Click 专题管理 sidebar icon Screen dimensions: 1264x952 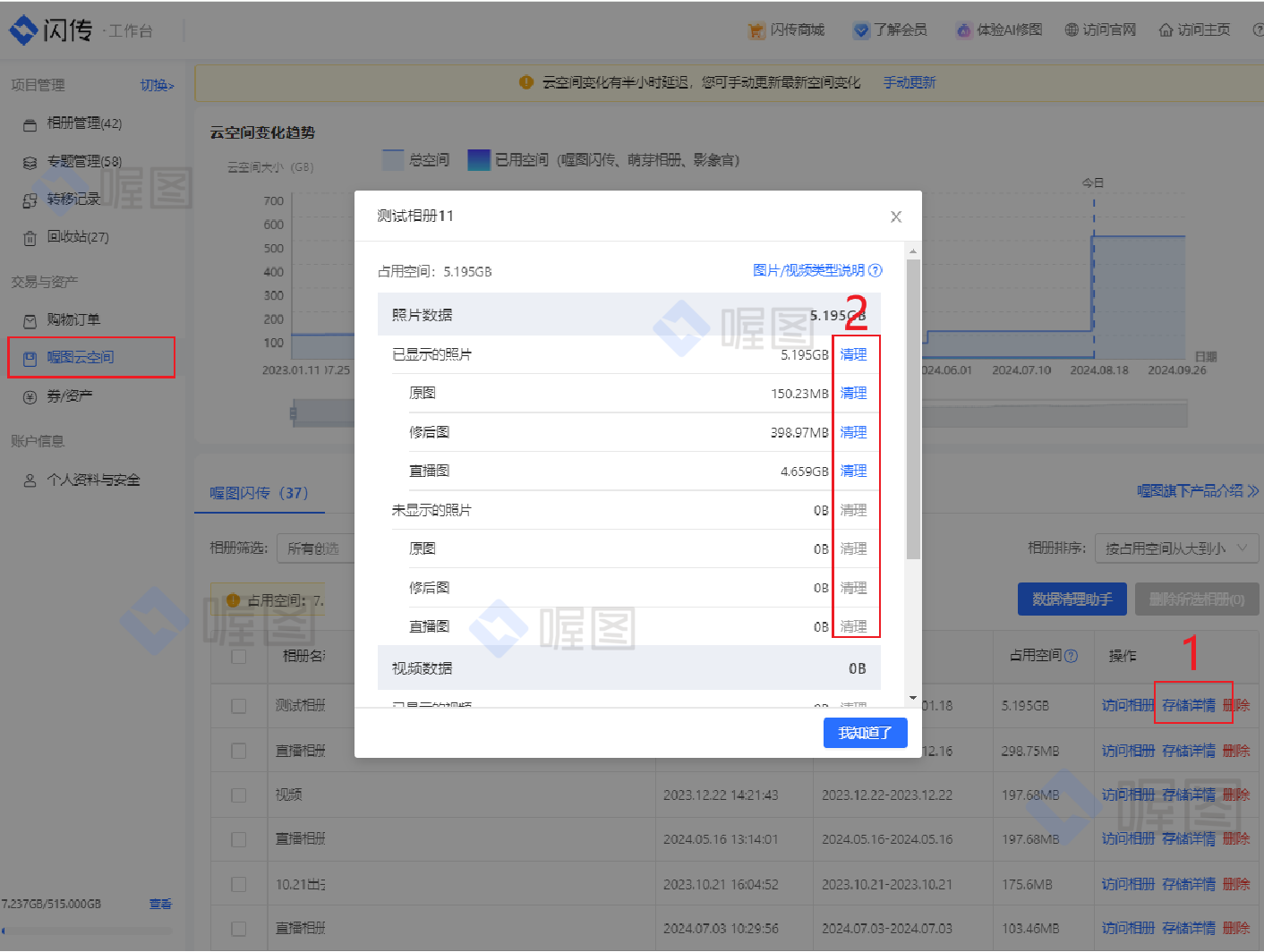[x=30, y=162]
